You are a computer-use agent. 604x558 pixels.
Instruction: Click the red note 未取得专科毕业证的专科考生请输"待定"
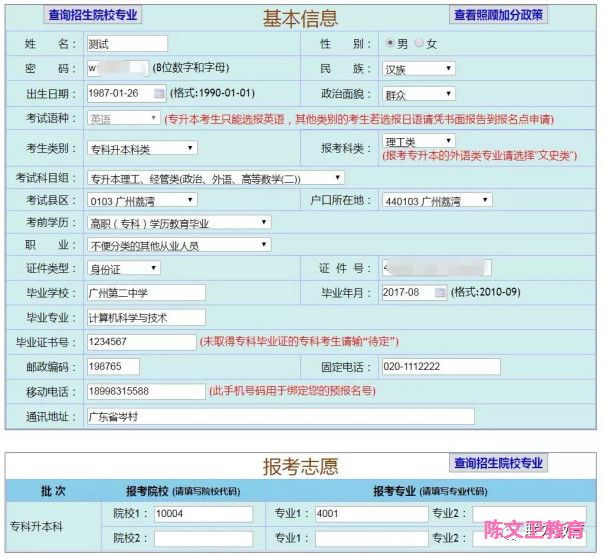[x=299, y=342]
